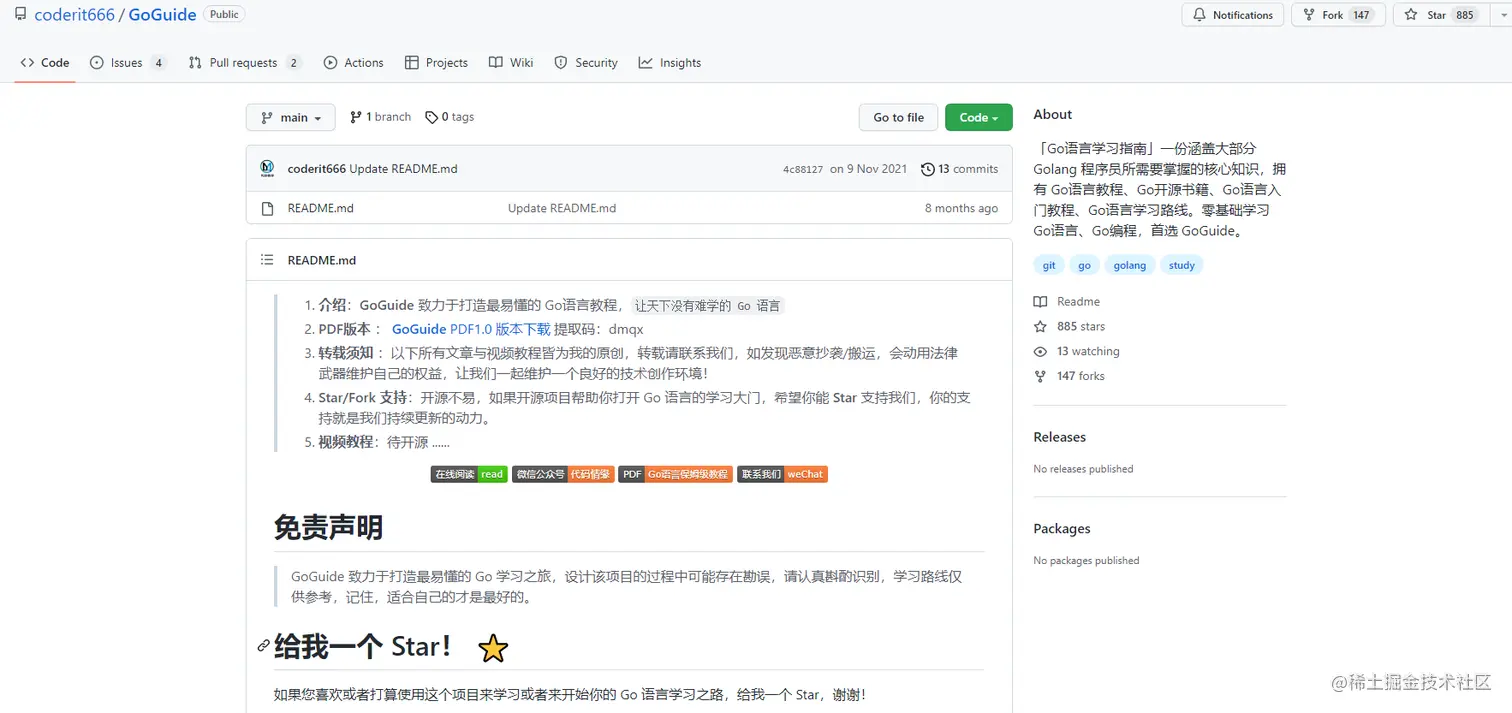Click the No releases published text
The image size is (1512, 713).
coord(1083,469)
